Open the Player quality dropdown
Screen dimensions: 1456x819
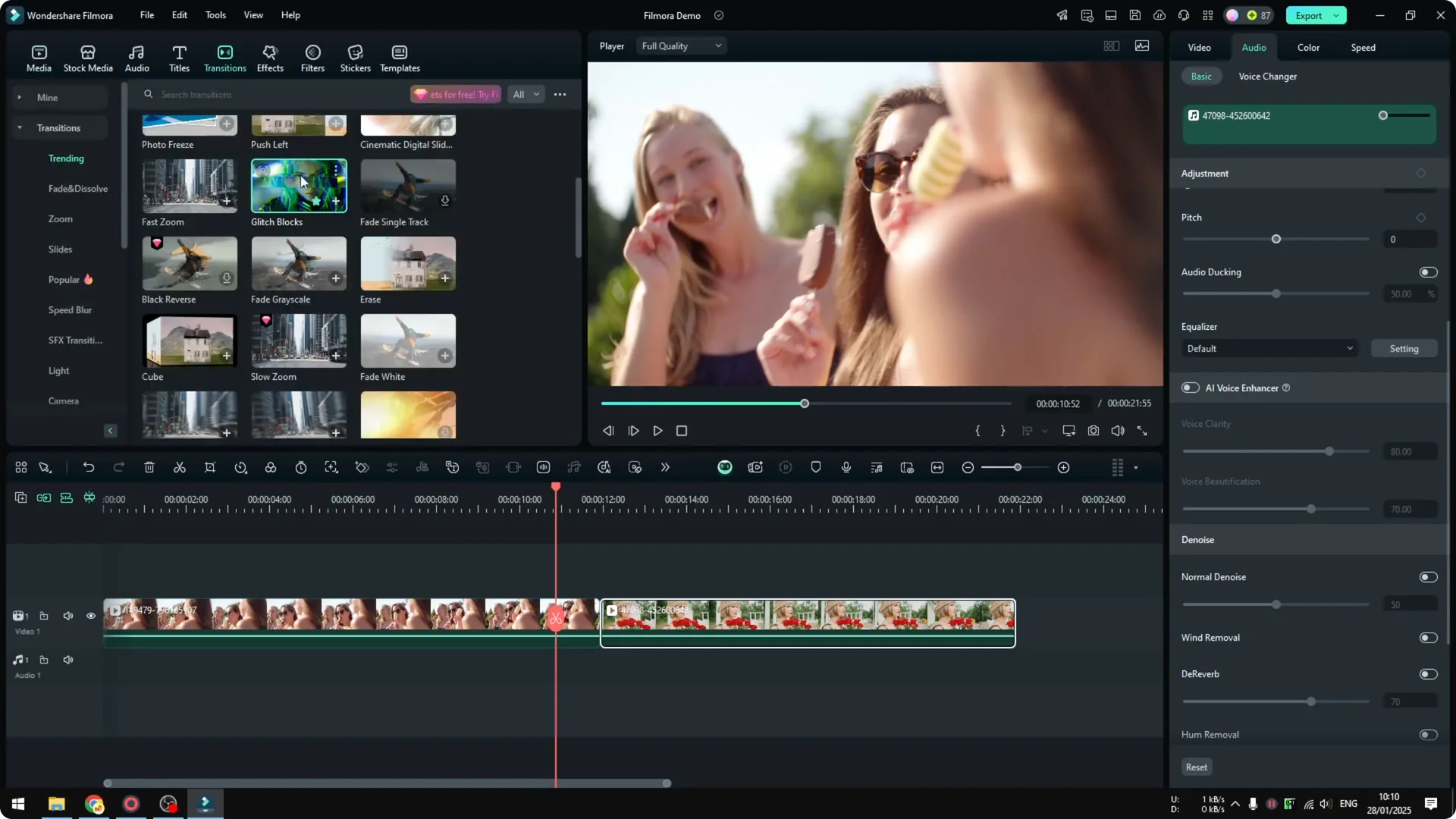[680, 45]
